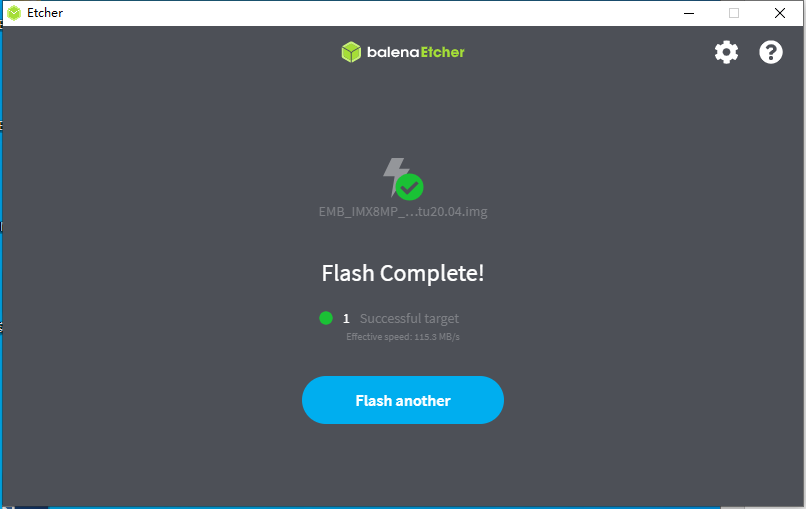806x509 pixels.
Task: Click the balenaEtcher cube logo
Action: [352, 52]
